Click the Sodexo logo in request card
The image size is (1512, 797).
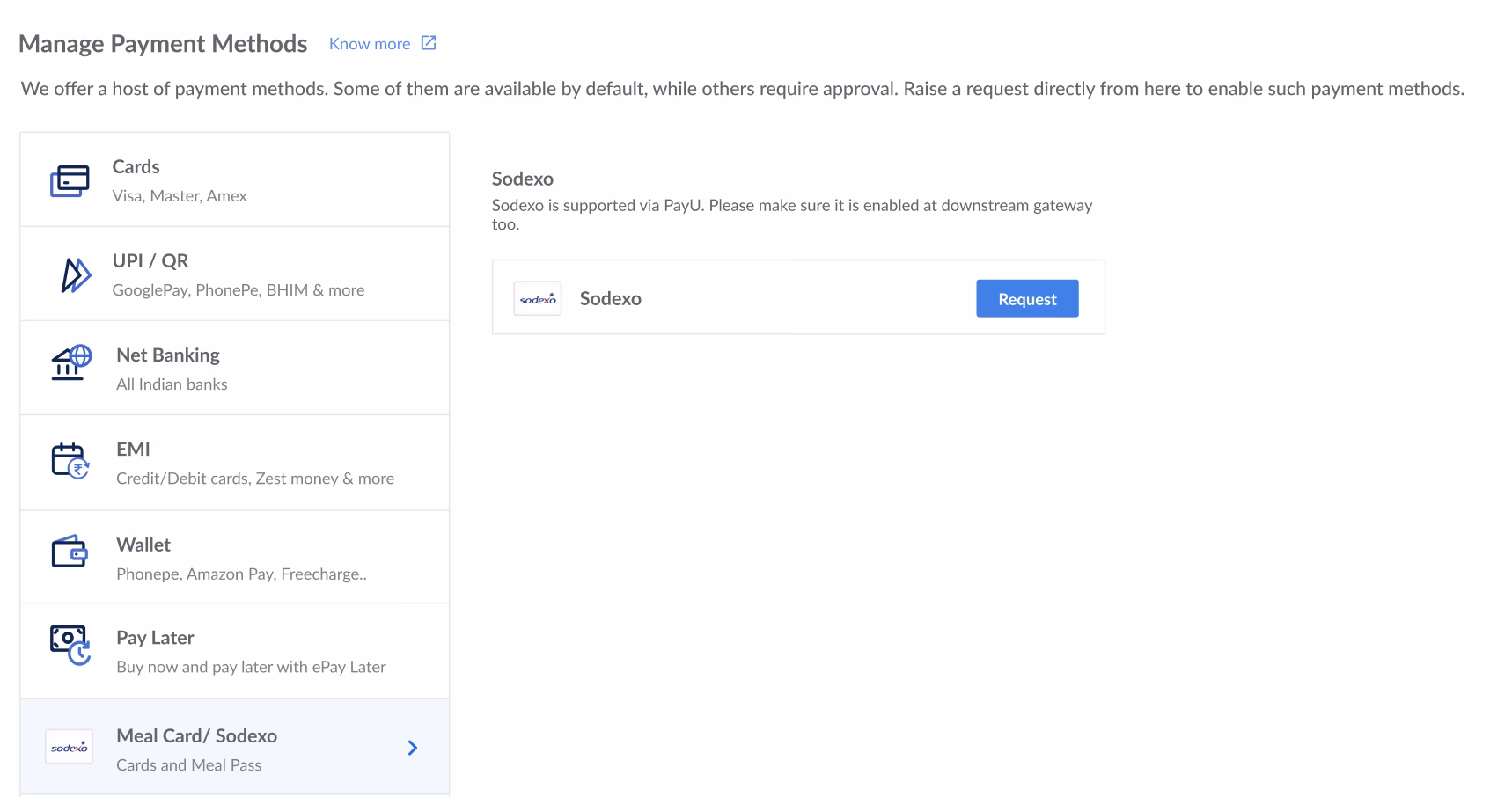pos(538,298)
